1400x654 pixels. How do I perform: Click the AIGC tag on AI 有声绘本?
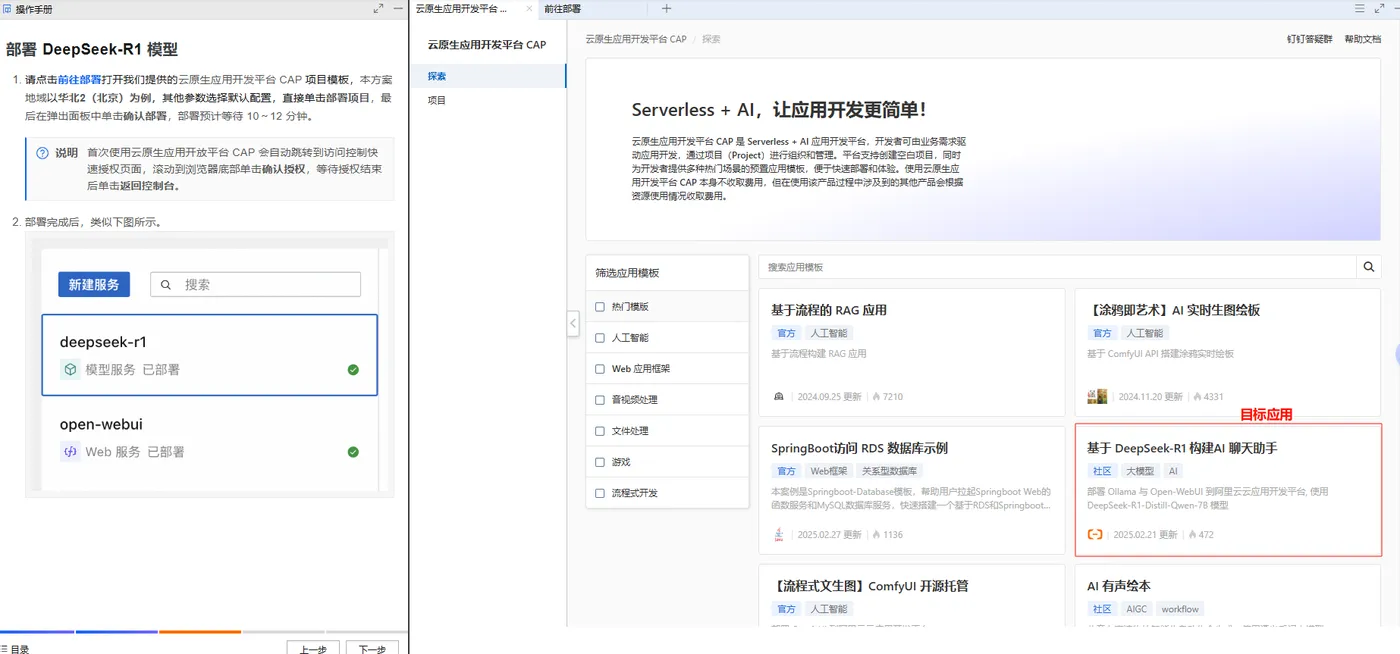click(x=1137, y=609)
